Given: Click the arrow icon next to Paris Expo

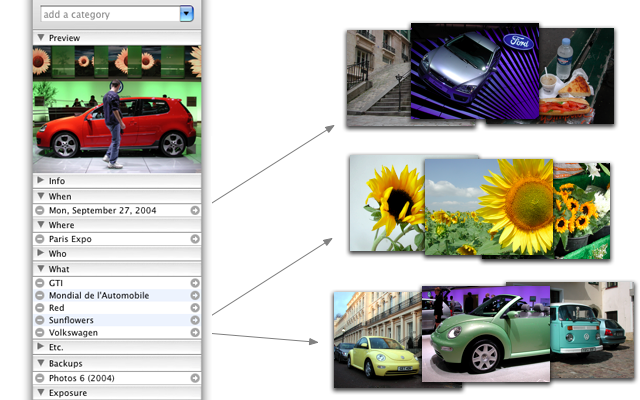Looking at the screenshot, I should (196, 239).
